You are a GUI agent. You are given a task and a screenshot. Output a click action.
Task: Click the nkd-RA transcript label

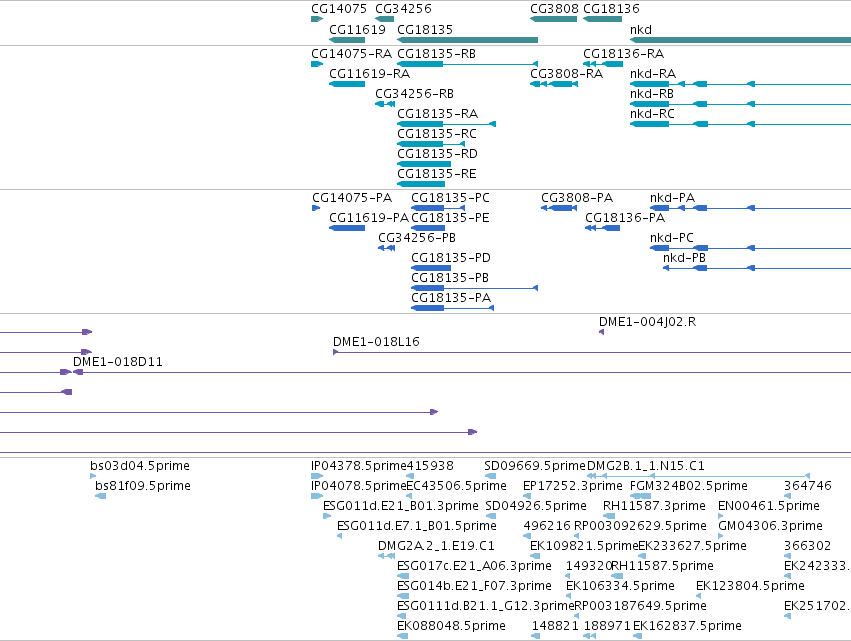point(653,74)
